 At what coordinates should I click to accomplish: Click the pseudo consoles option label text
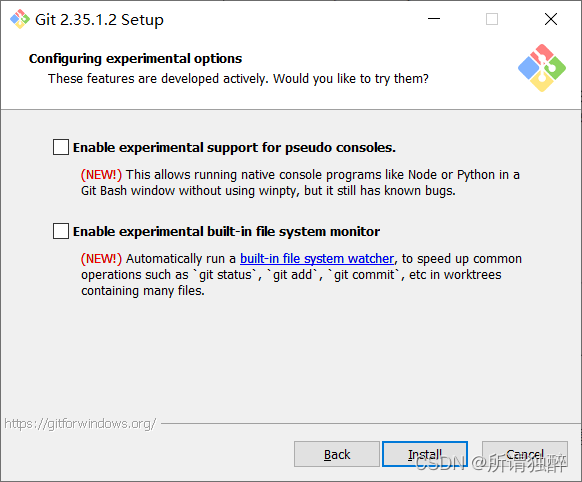pyautogui.click(x=234, y=148)
